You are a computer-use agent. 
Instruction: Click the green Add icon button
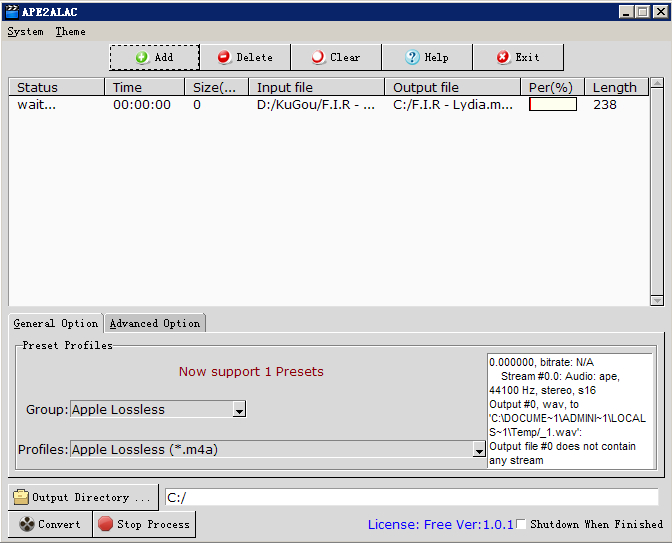point(154,57)
